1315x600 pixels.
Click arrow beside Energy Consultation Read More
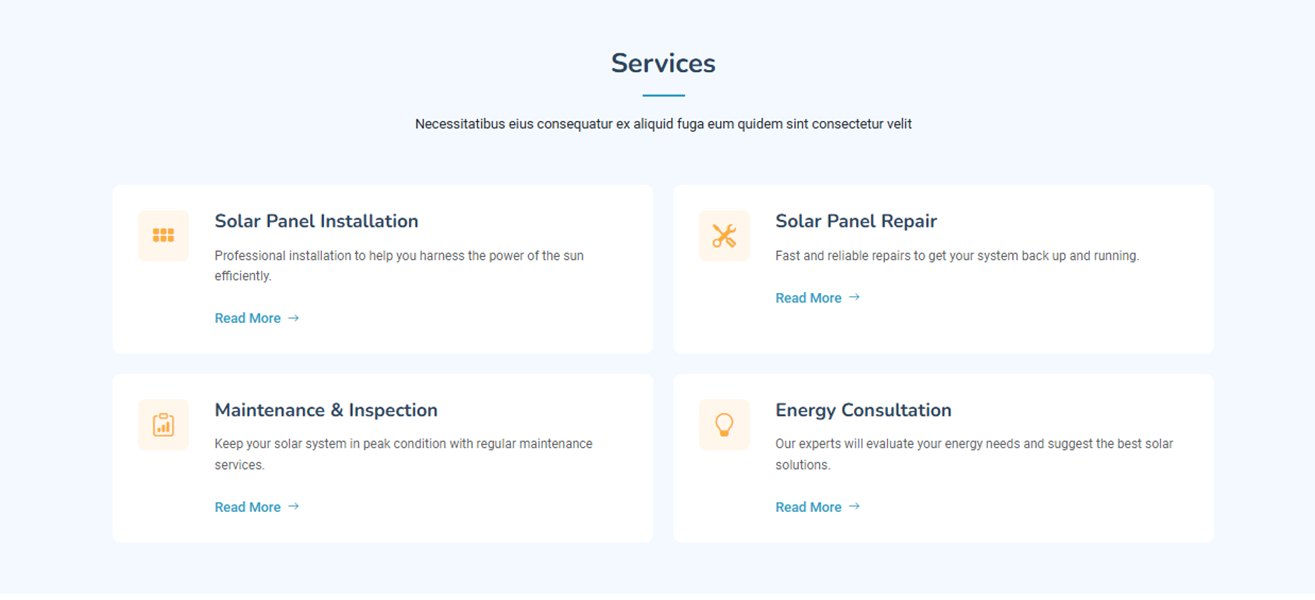pyautogui.click(x=854, y=507)
